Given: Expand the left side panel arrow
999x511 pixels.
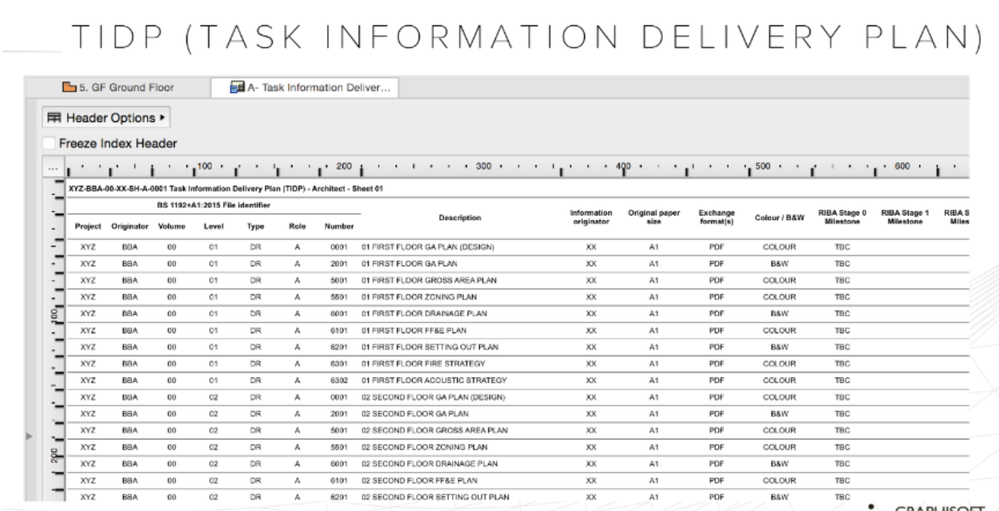Looking at the screenshot, I should pyautogui.click(x=29, y=436).
